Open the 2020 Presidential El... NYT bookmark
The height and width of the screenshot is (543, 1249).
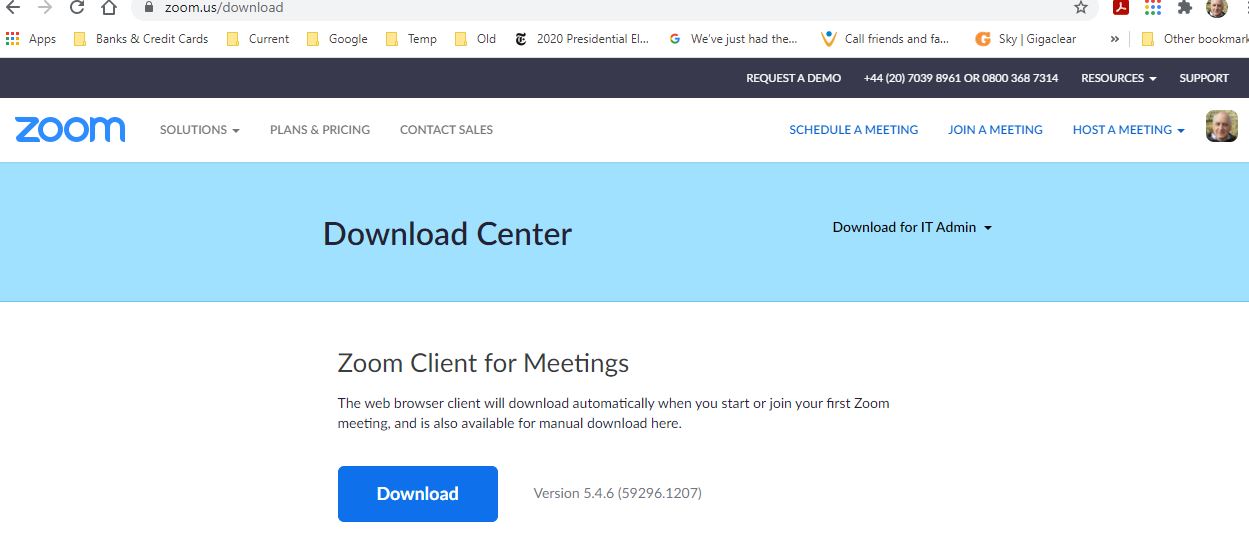coord(582,39)
